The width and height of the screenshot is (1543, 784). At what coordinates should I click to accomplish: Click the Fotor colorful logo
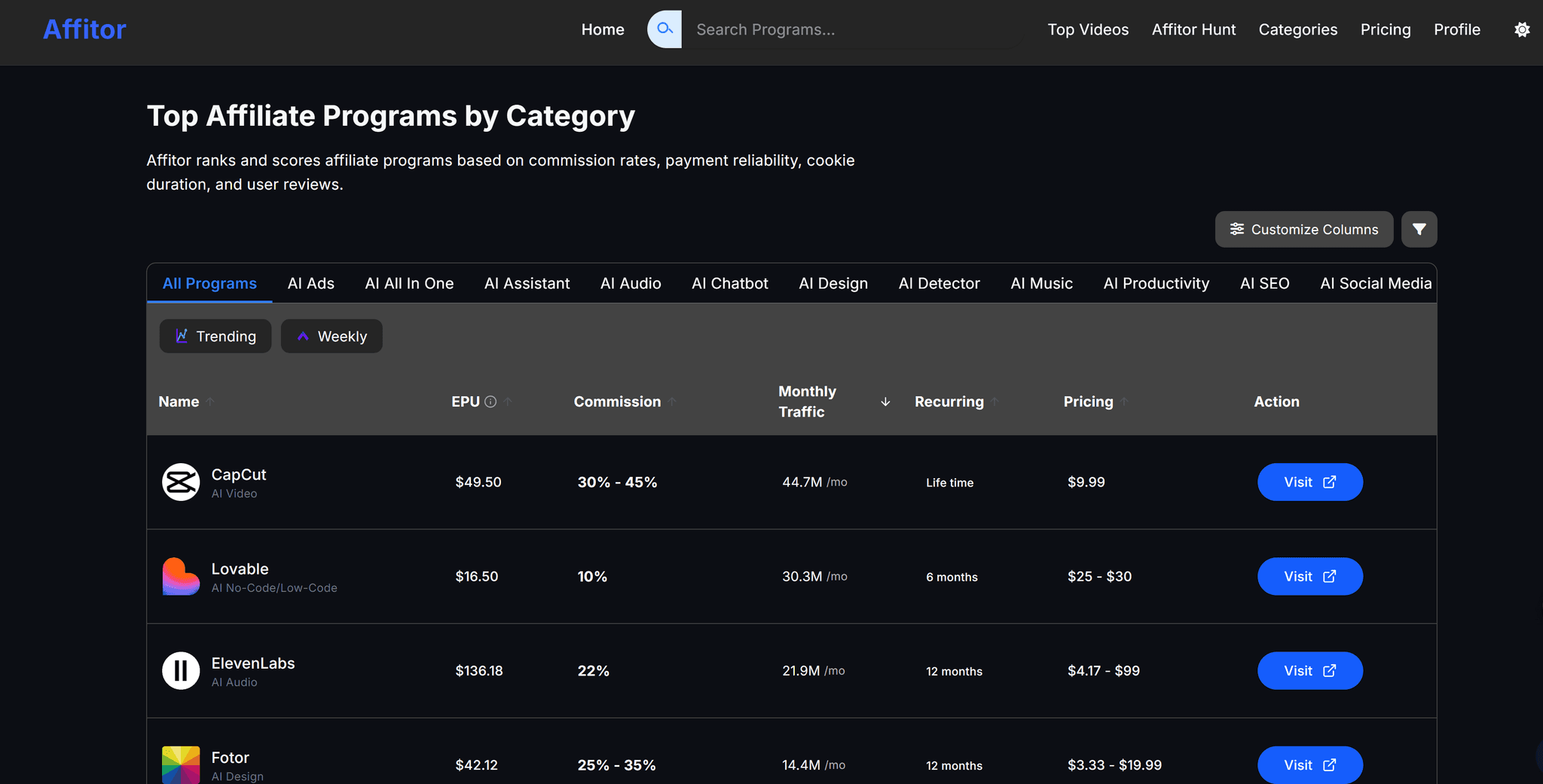coord(181,764)
